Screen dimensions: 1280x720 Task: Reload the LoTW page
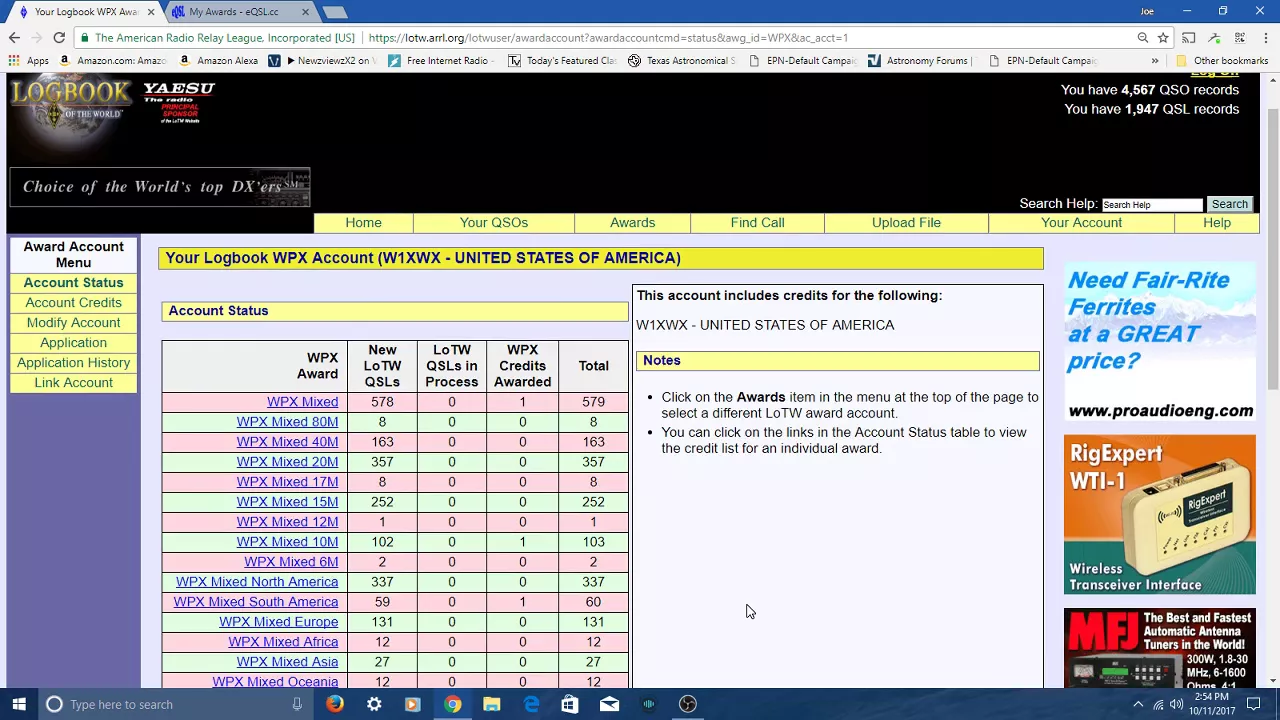tap(59, 38)
